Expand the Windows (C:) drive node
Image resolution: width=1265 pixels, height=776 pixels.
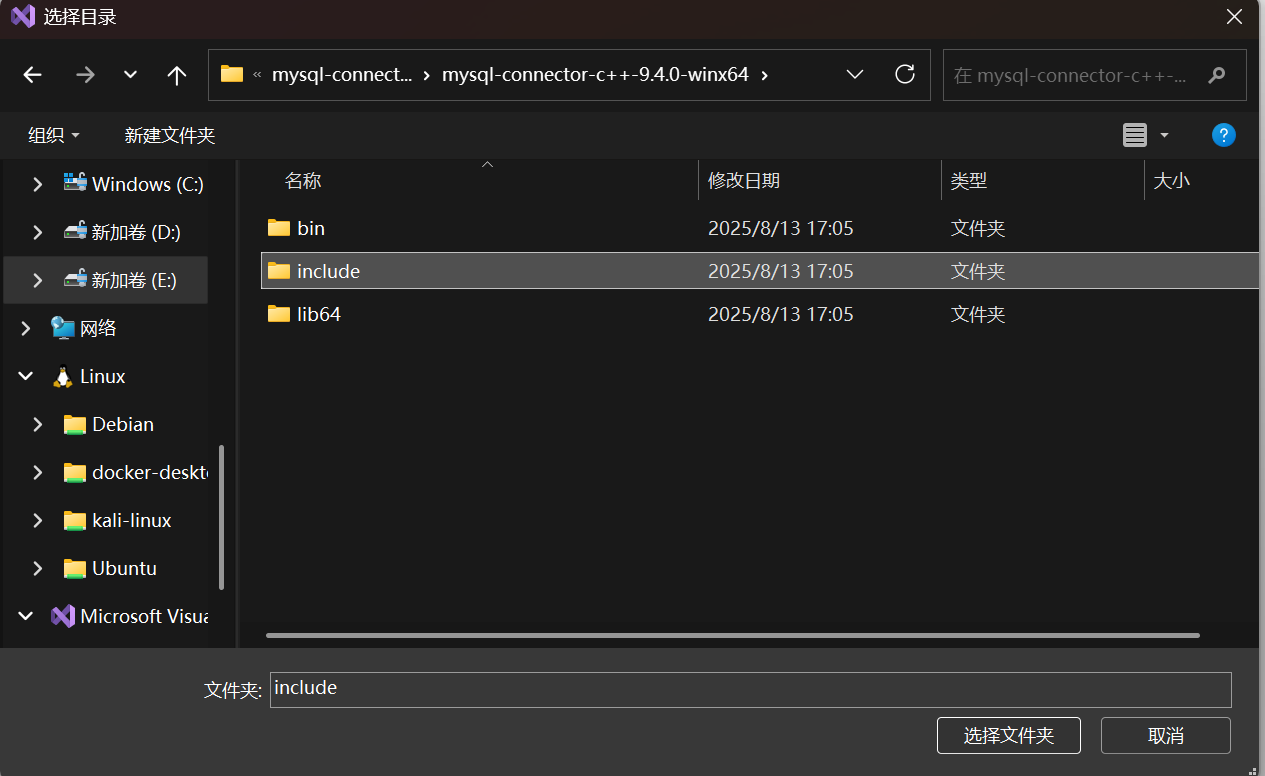pos(38,184)
